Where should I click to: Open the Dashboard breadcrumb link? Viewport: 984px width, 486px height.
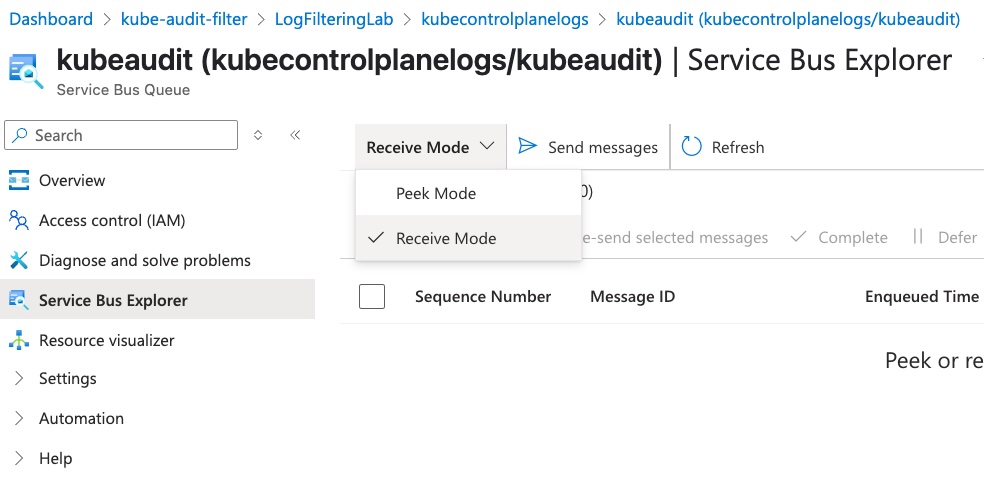(50, 19)
